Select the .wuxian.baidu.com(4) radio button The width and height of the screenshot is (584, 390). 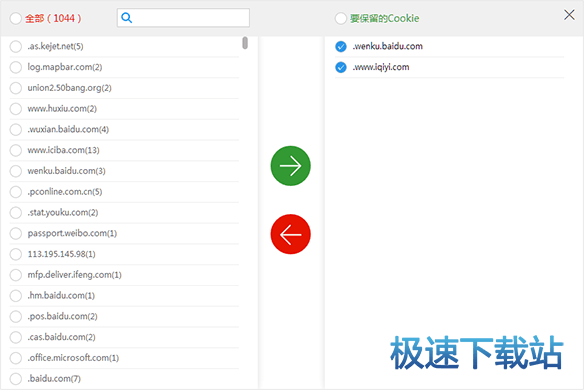[x=16, y=129]
